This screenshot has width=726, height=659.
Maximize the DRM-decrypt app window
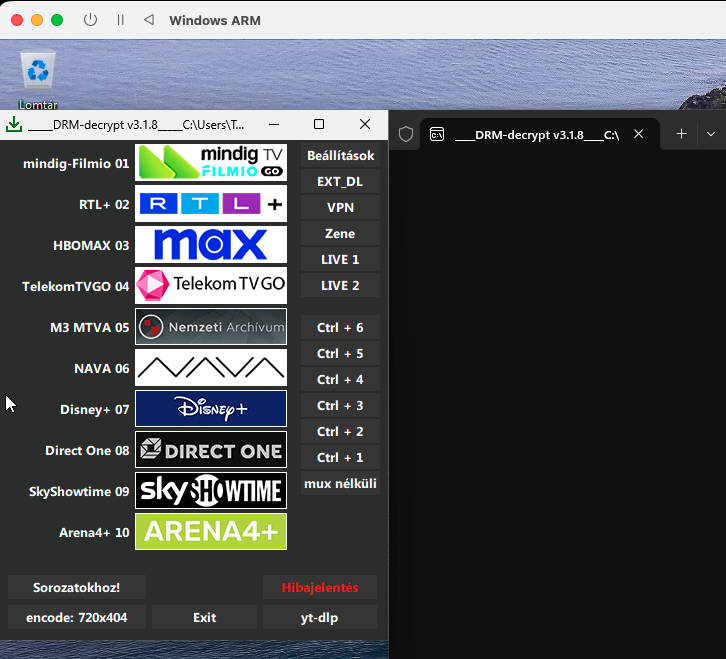[x=319, y=124]
